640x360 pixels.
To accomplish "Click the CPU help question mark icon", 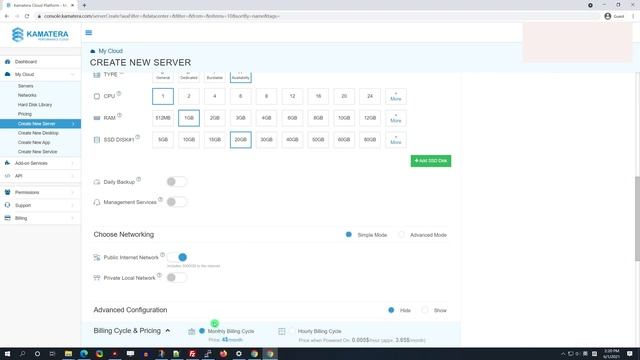I will 119,93.
